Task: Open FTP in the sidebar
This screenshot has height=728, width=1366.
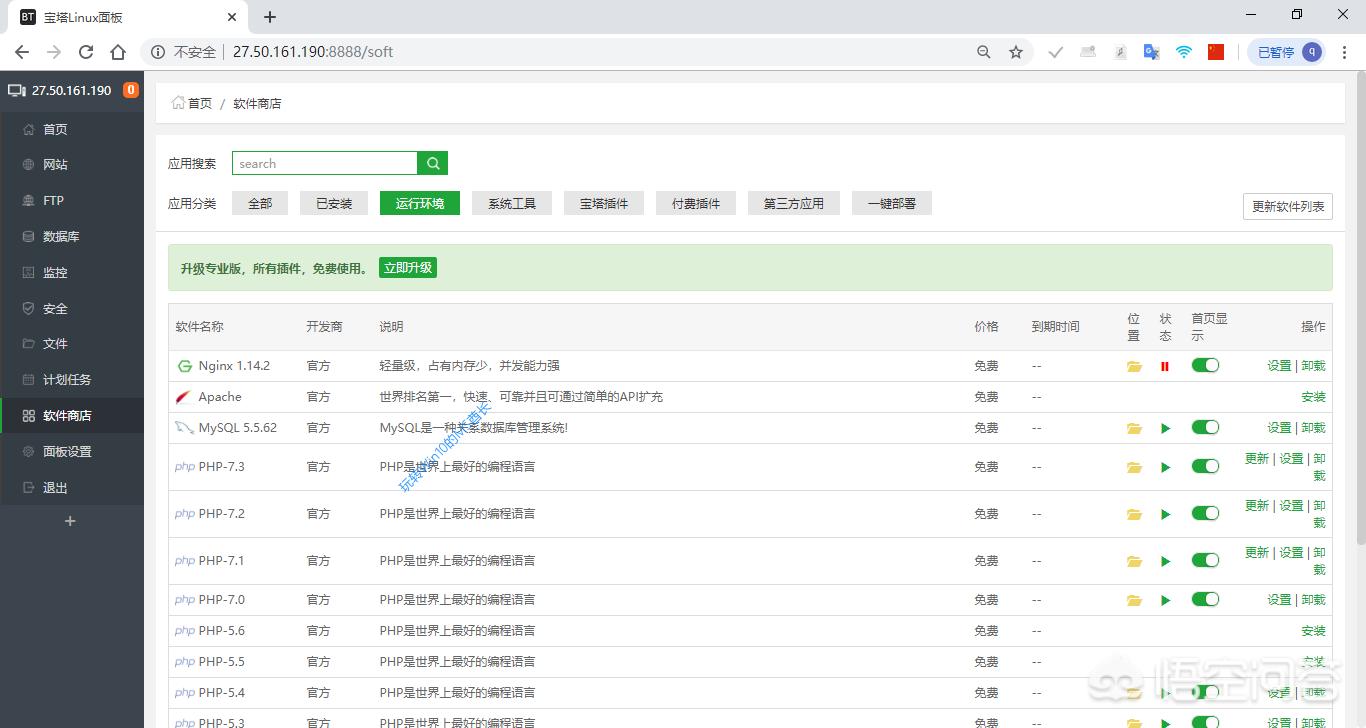Action: click(x=72, y=201)
